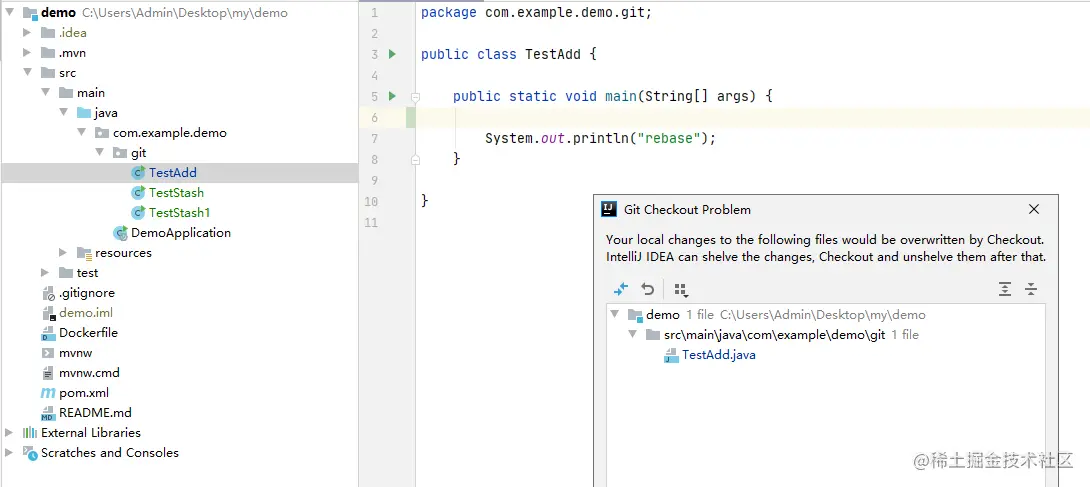This screenshot has width=1090, height=487.
Task: Run the TestAdd class via line 3 gutter arrow
Action: tap(392, 54)
